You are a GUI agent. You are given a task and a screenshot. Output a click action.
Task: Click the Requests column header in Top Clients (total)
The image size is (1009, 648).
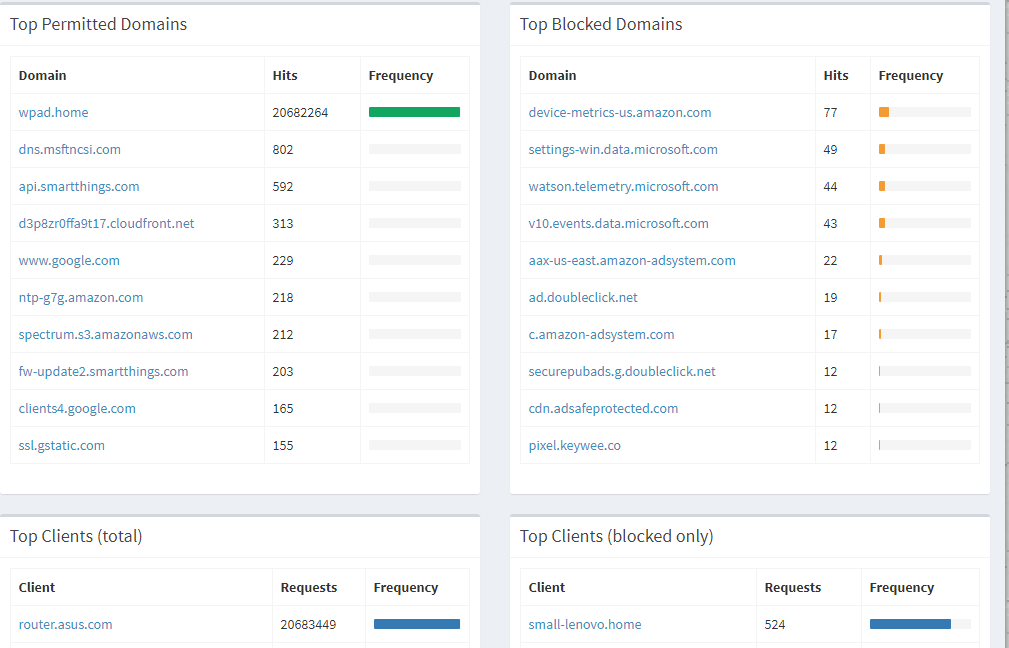pos(308,587)
